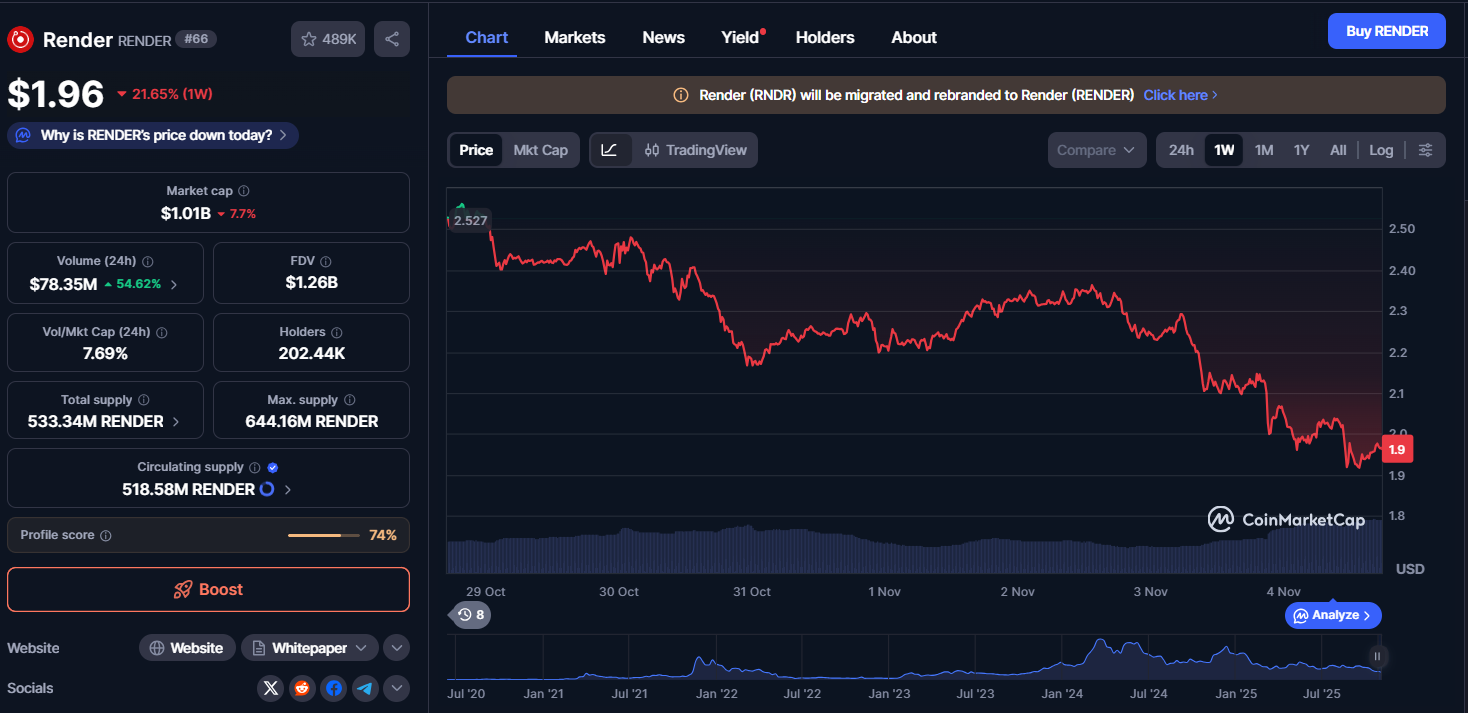Switch timeframe to 1M

tap(1263, 149)
